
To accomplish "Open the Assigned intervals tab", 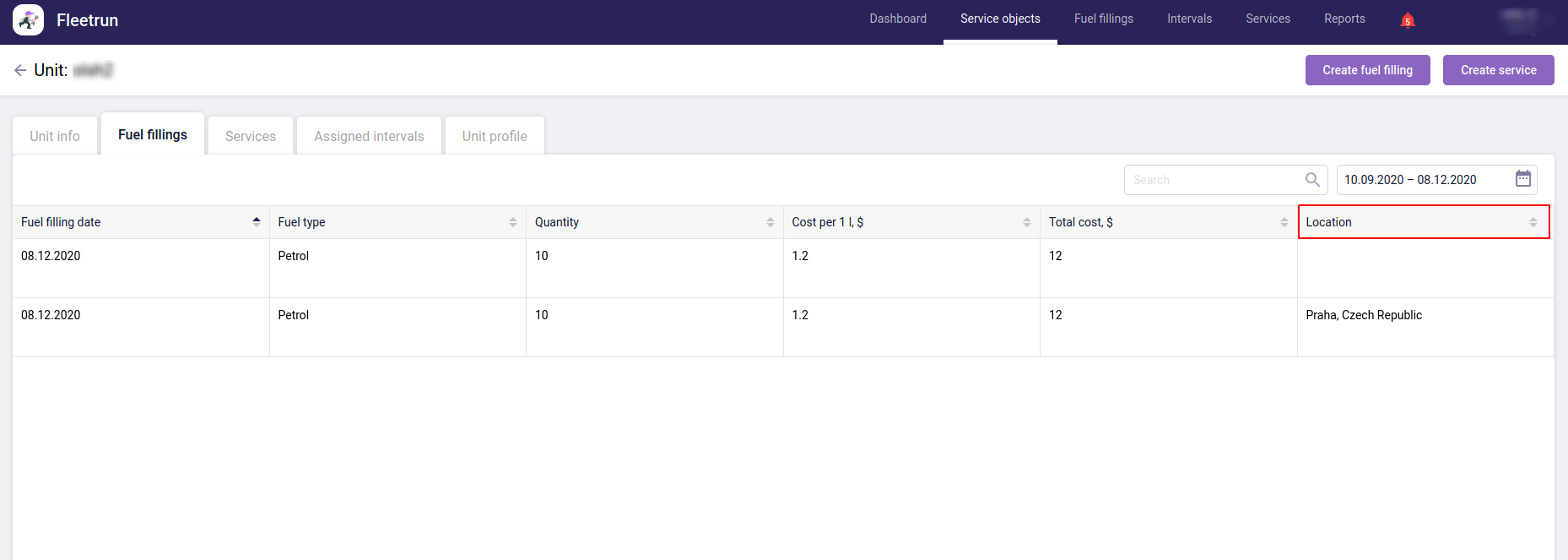I will click(369, 136).
